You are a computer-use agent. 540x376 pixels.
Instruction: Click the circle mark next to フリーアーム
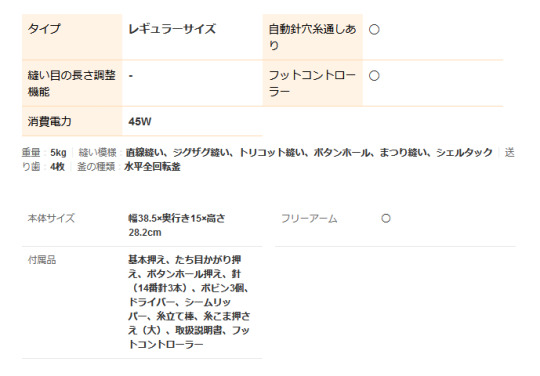coord(386,218)
